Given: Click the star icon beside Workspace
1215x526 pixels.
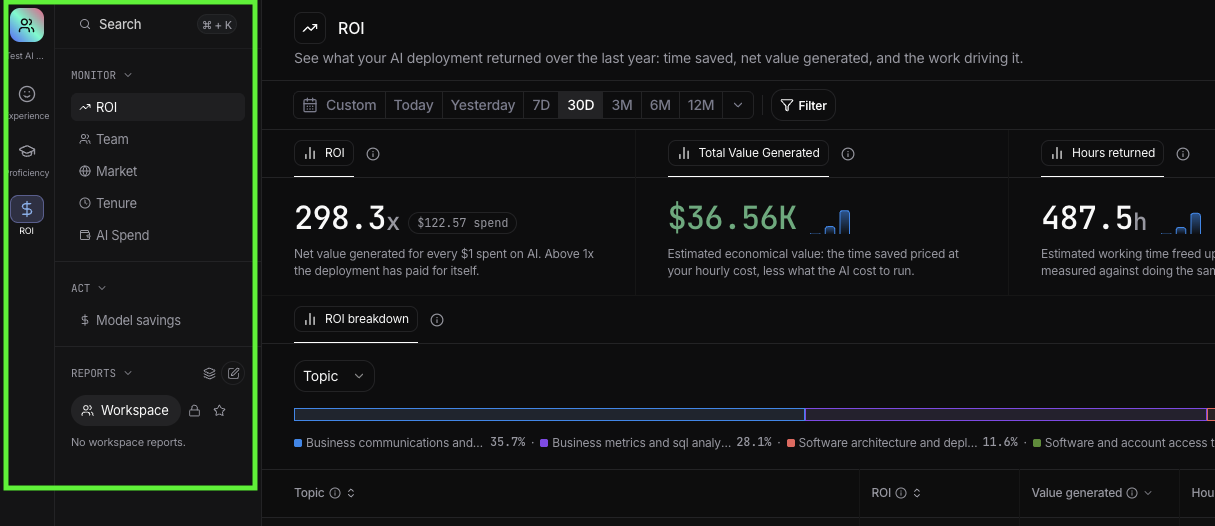Looking at the screenshot, I should click(219, 410).
